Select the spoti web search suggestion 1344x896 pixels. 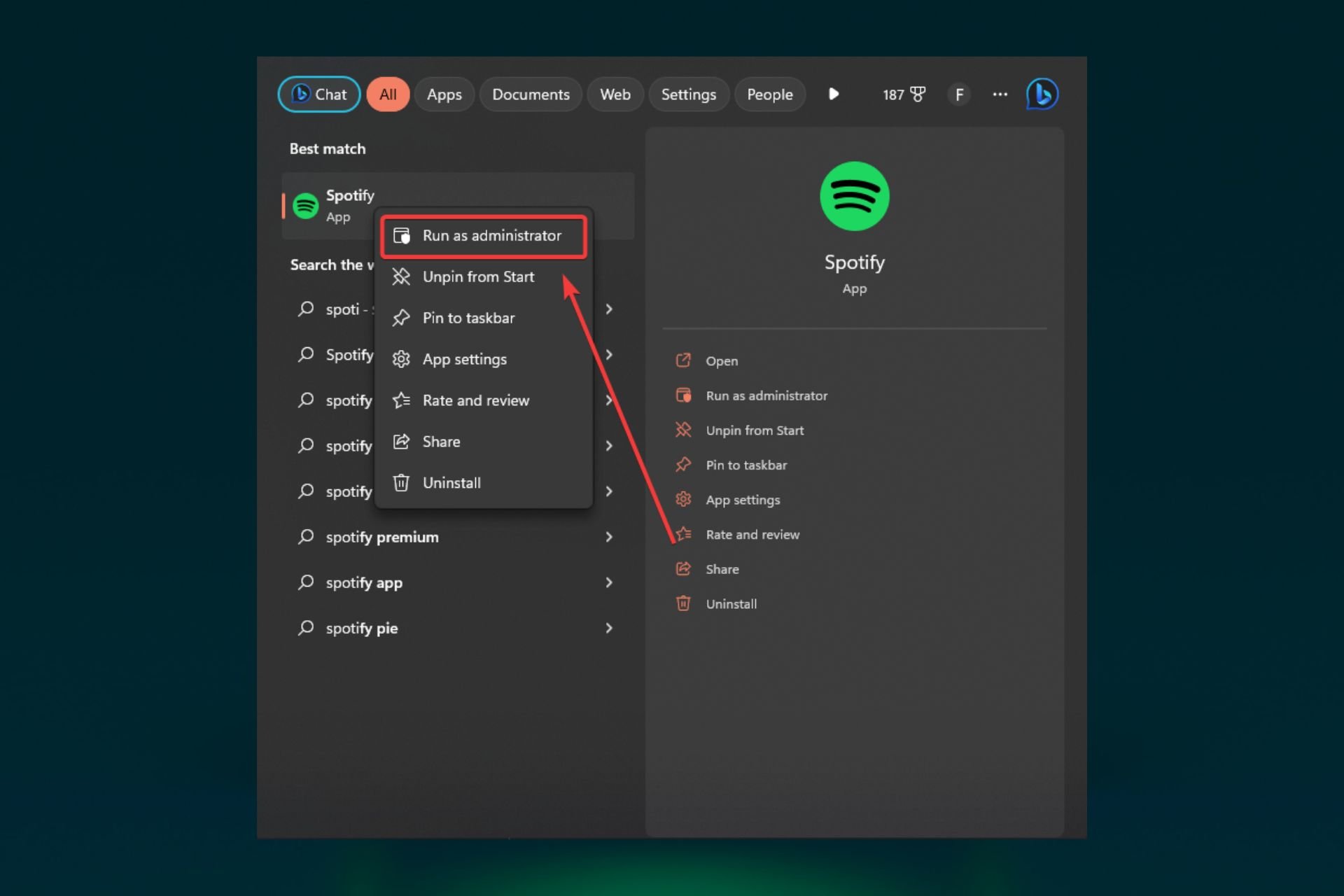(458, 309)
